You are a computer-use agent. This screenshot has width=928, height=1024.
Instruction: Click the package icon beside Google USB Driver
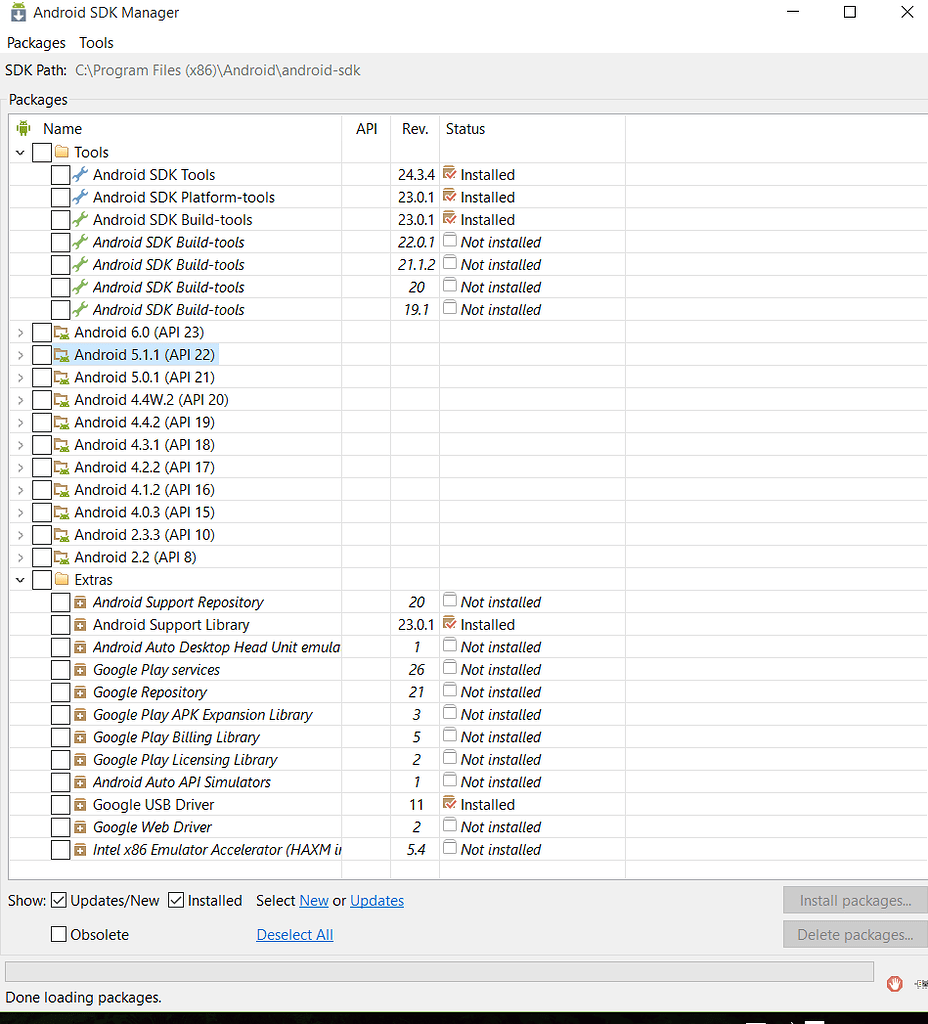coord(79,804)
